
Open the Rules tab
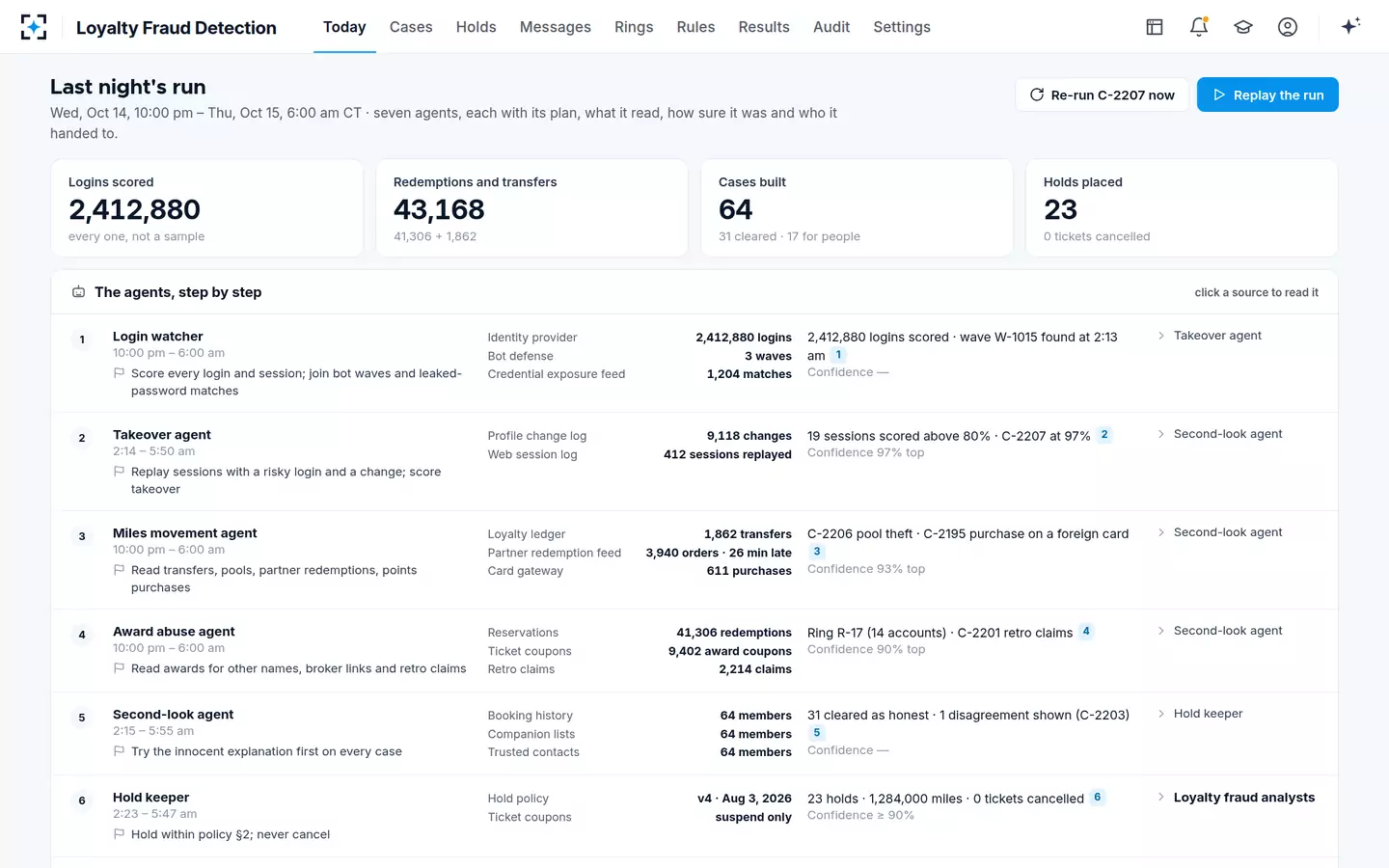tap(695, 27)
